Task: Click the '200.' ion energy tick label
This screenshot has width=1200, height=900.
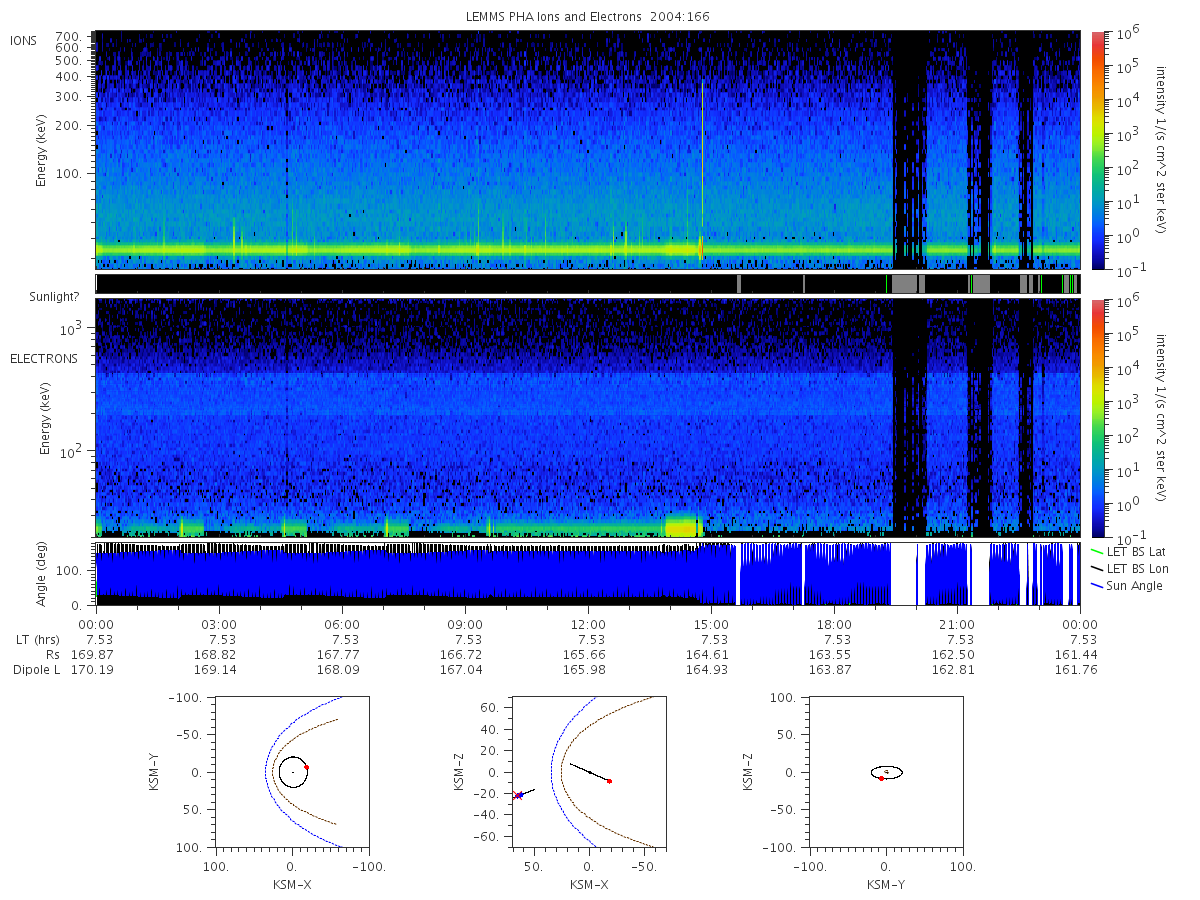Action: tap(68, 126)
